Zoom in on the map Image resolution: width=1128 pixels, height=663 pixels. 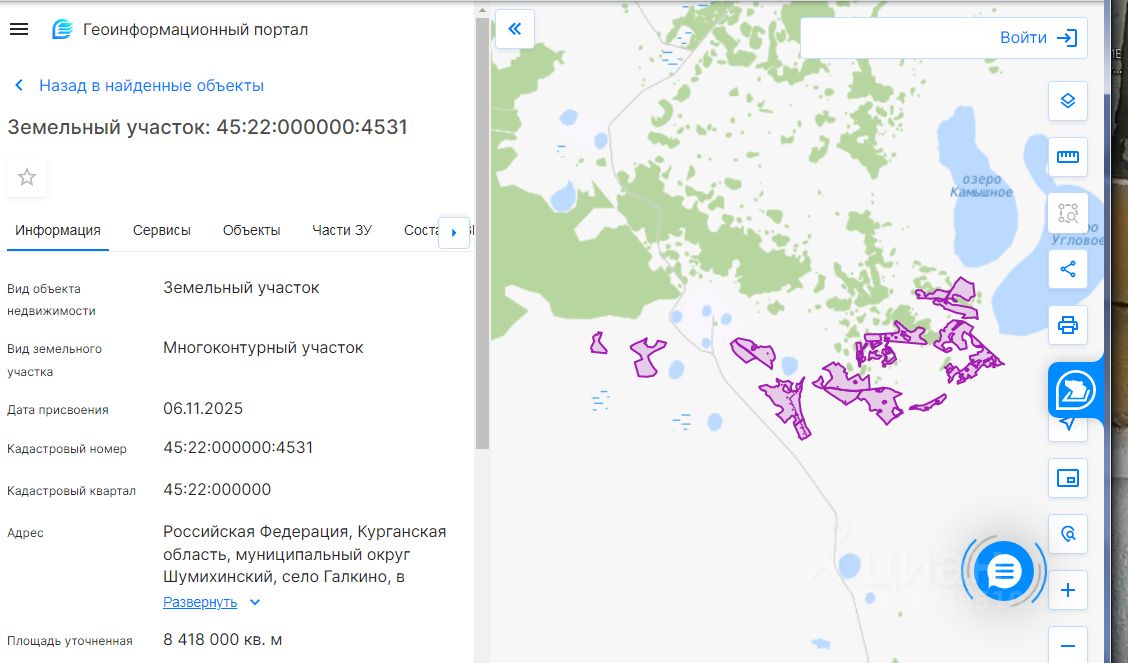(1067, 590)
